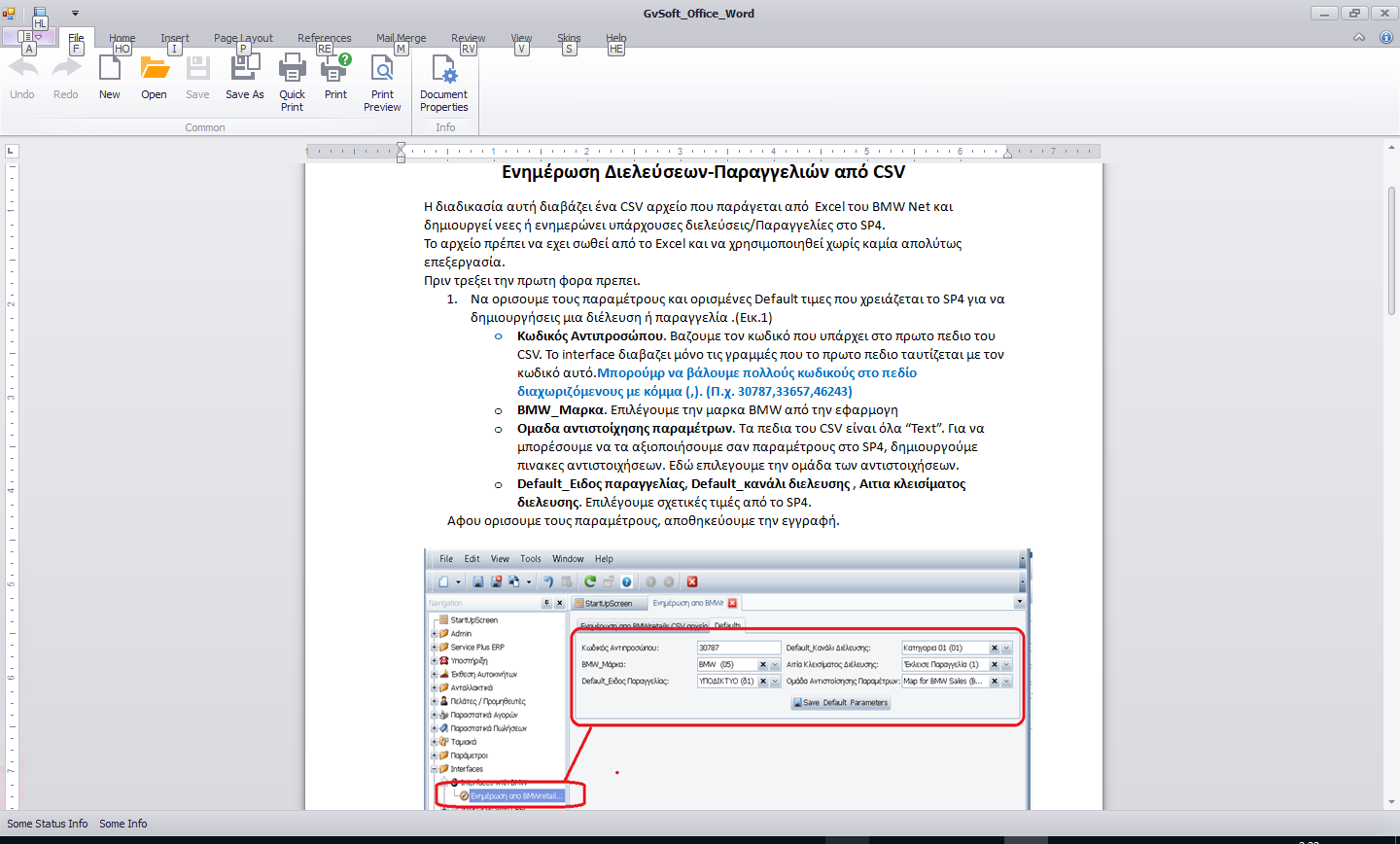Click the Save As icon

tap(245, 70)
